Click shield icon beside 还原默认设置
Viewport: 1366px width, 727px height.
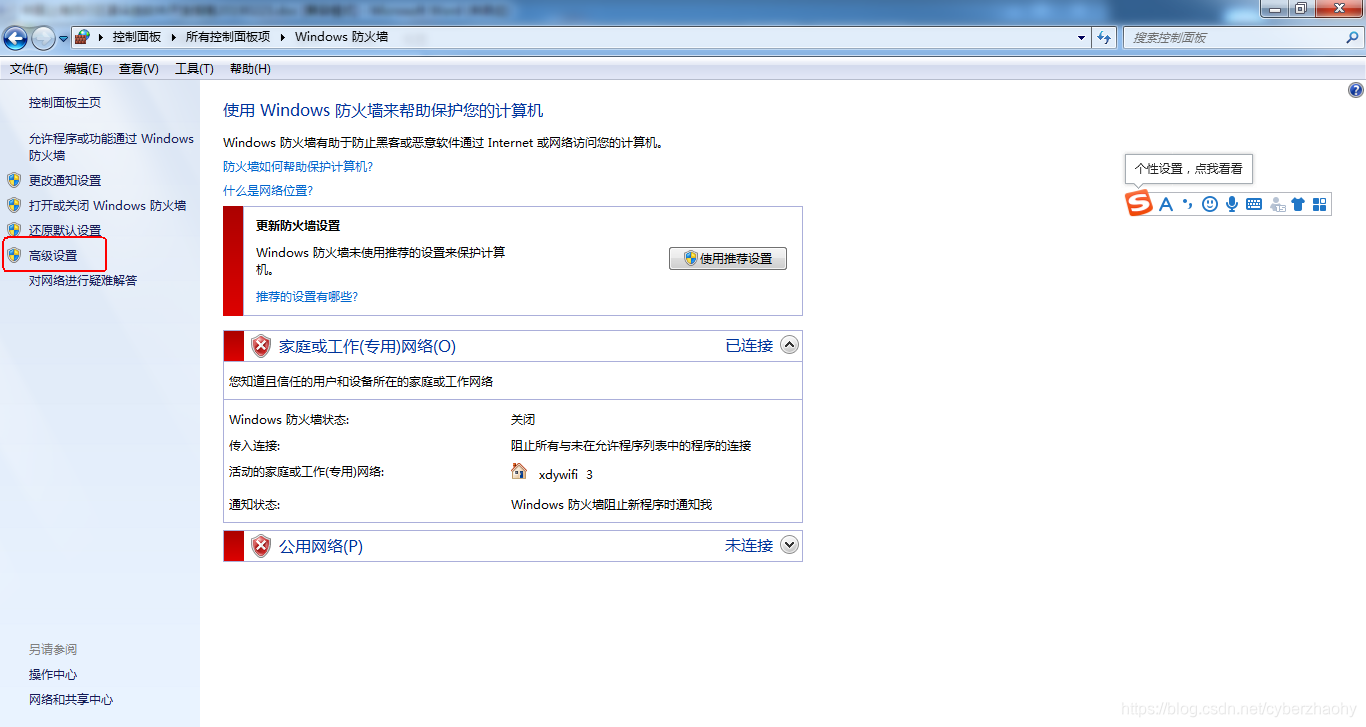point(14,230)
